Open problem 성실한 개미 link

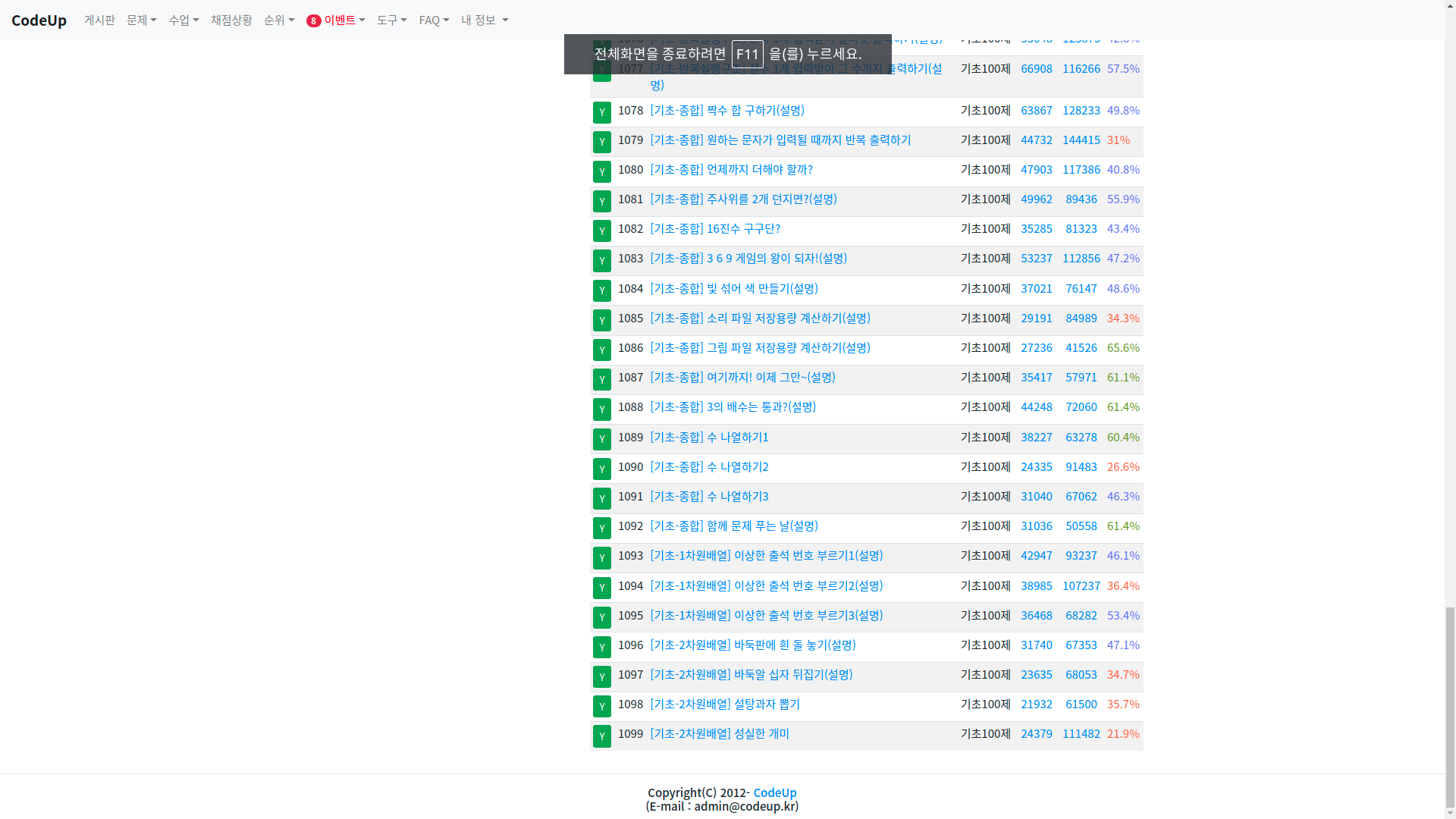(x=719, y=734)
